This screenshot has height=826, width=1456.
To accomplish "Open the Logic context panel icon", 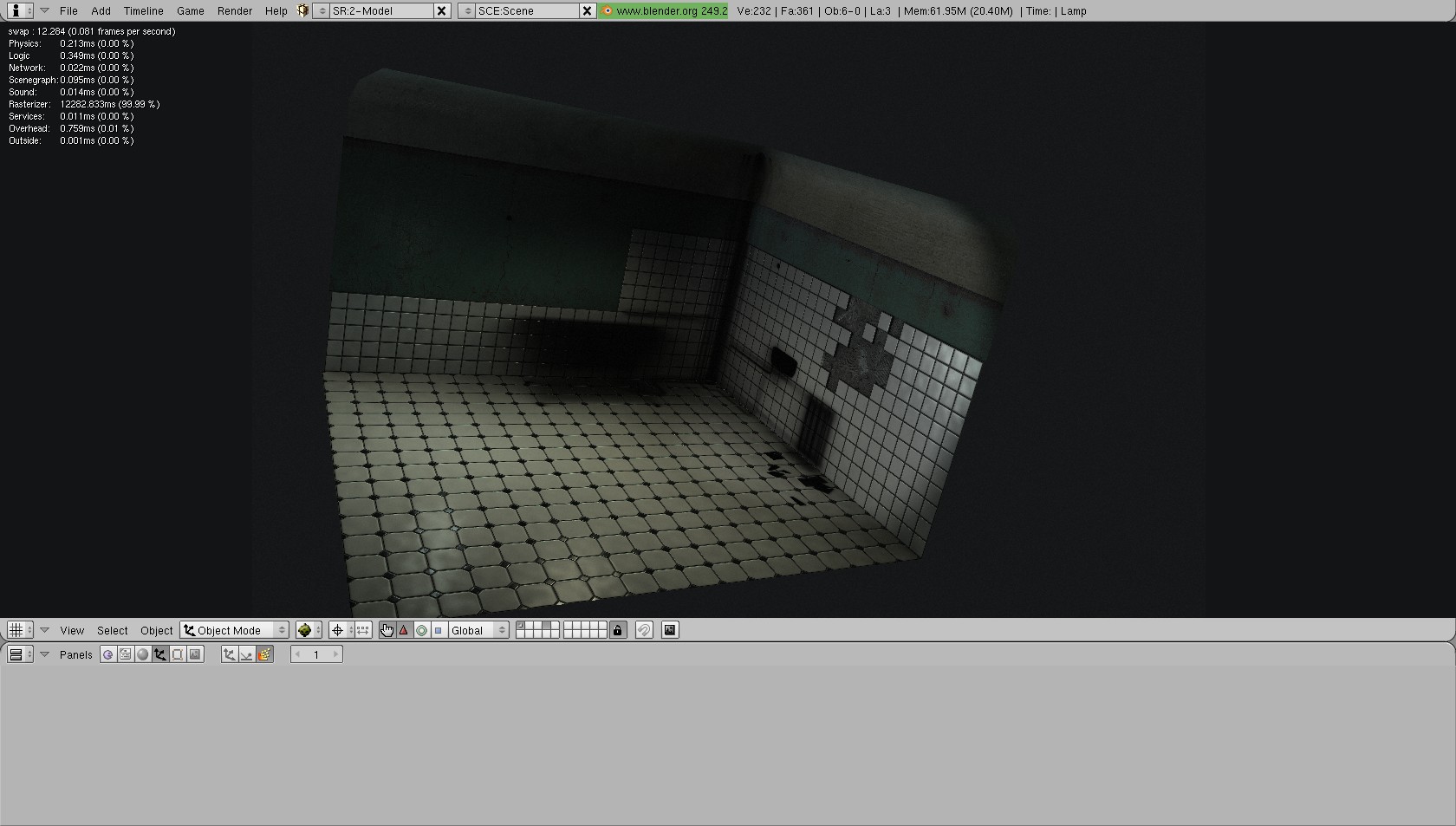I will (x=107, y=654).
